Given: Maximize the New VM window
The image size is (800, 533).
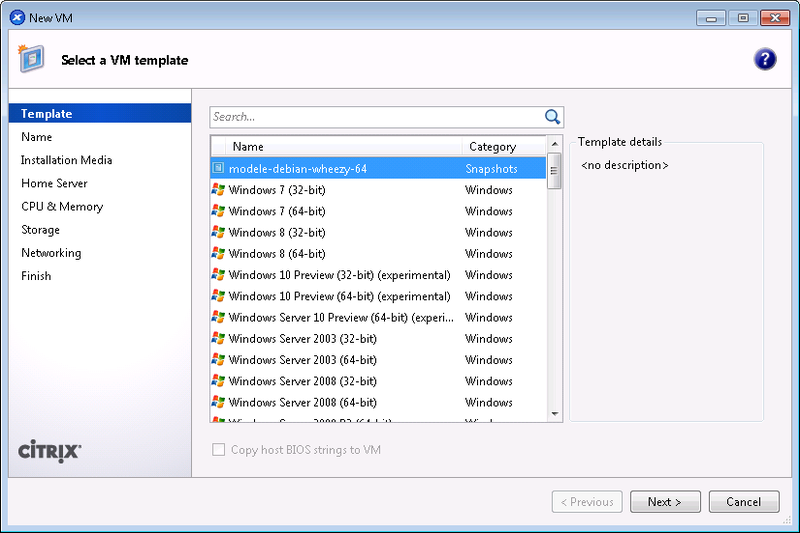Looking at the screenshot, I should point(743,18).
